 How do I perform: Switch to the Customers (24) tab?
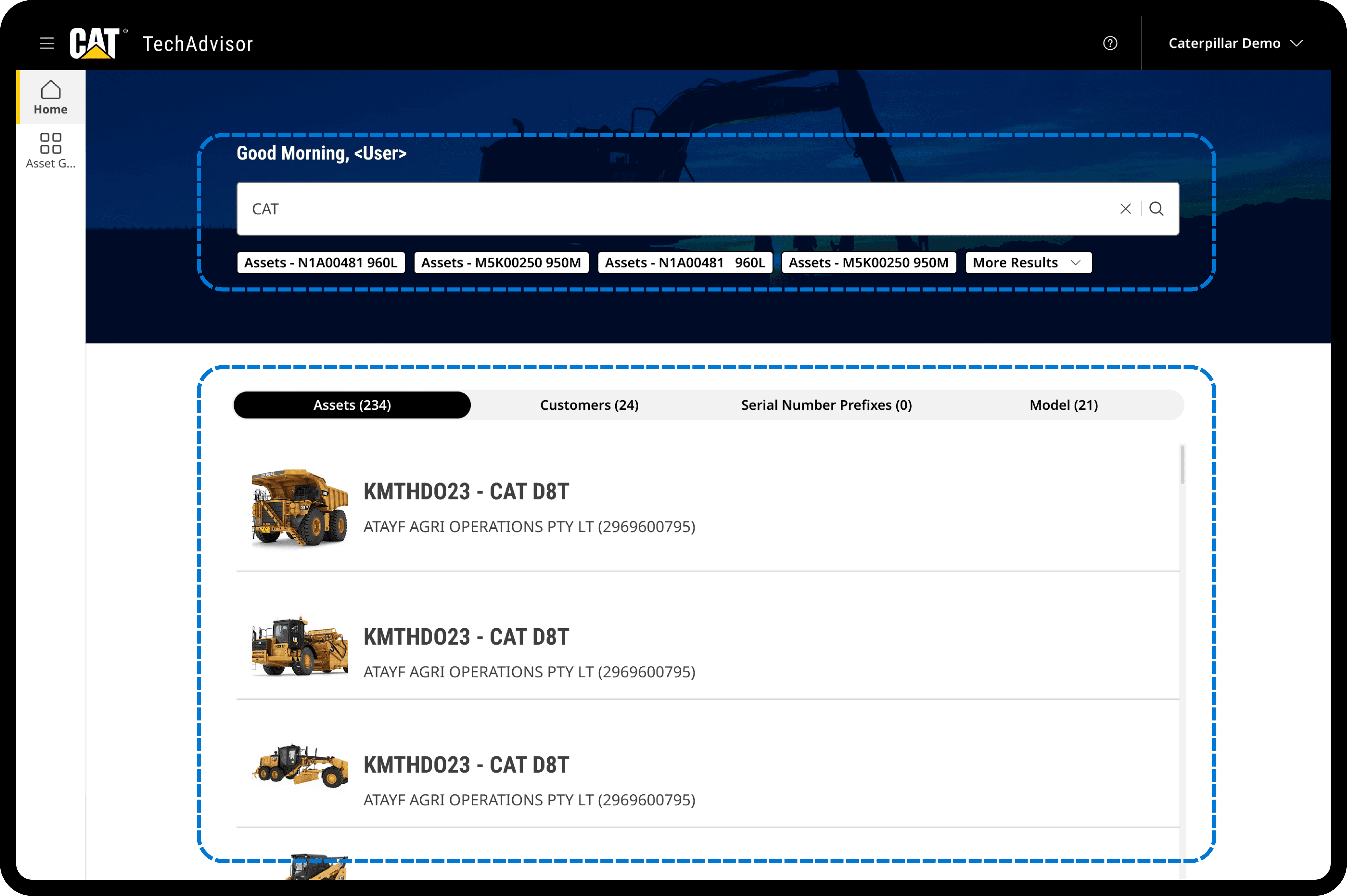point(589,405)
